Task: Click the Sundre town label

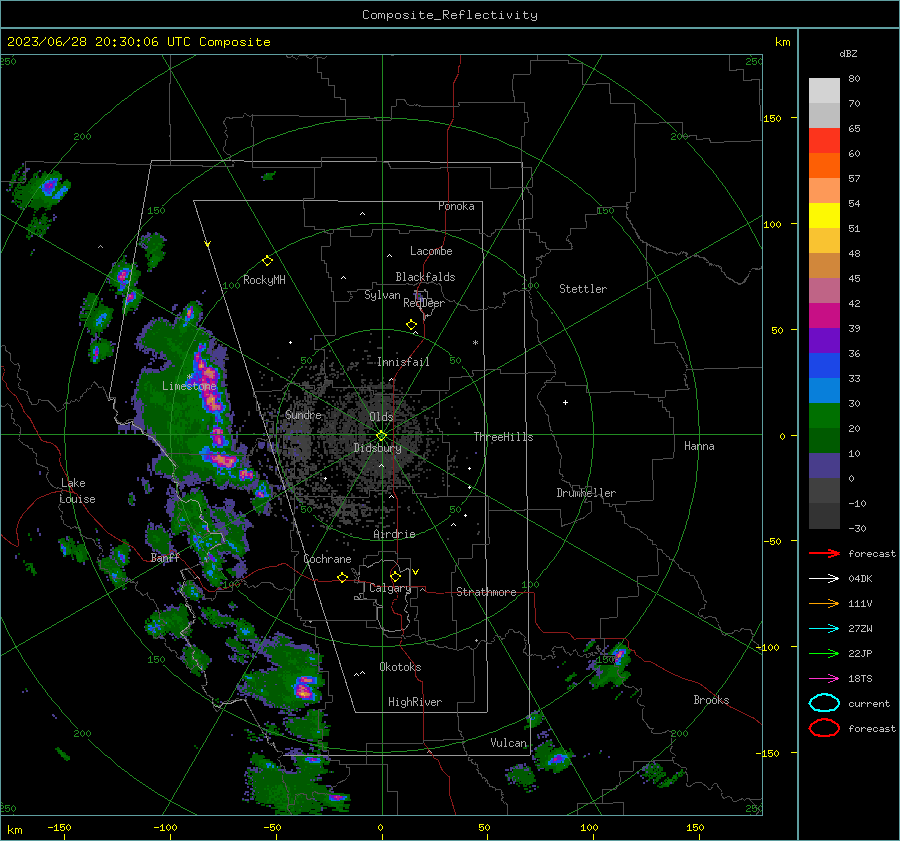Action: pyautogui.click(x=303, y=415)
